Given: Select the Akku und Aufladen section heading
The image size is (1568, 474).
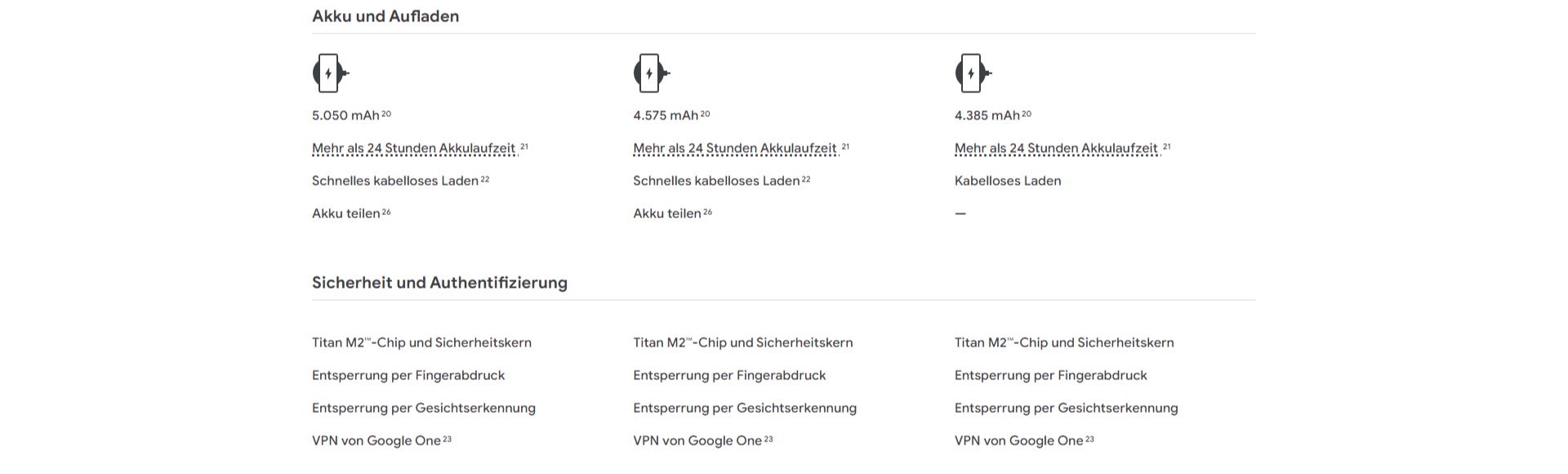Looking at the screenshot, I should [x=385, y=16].
